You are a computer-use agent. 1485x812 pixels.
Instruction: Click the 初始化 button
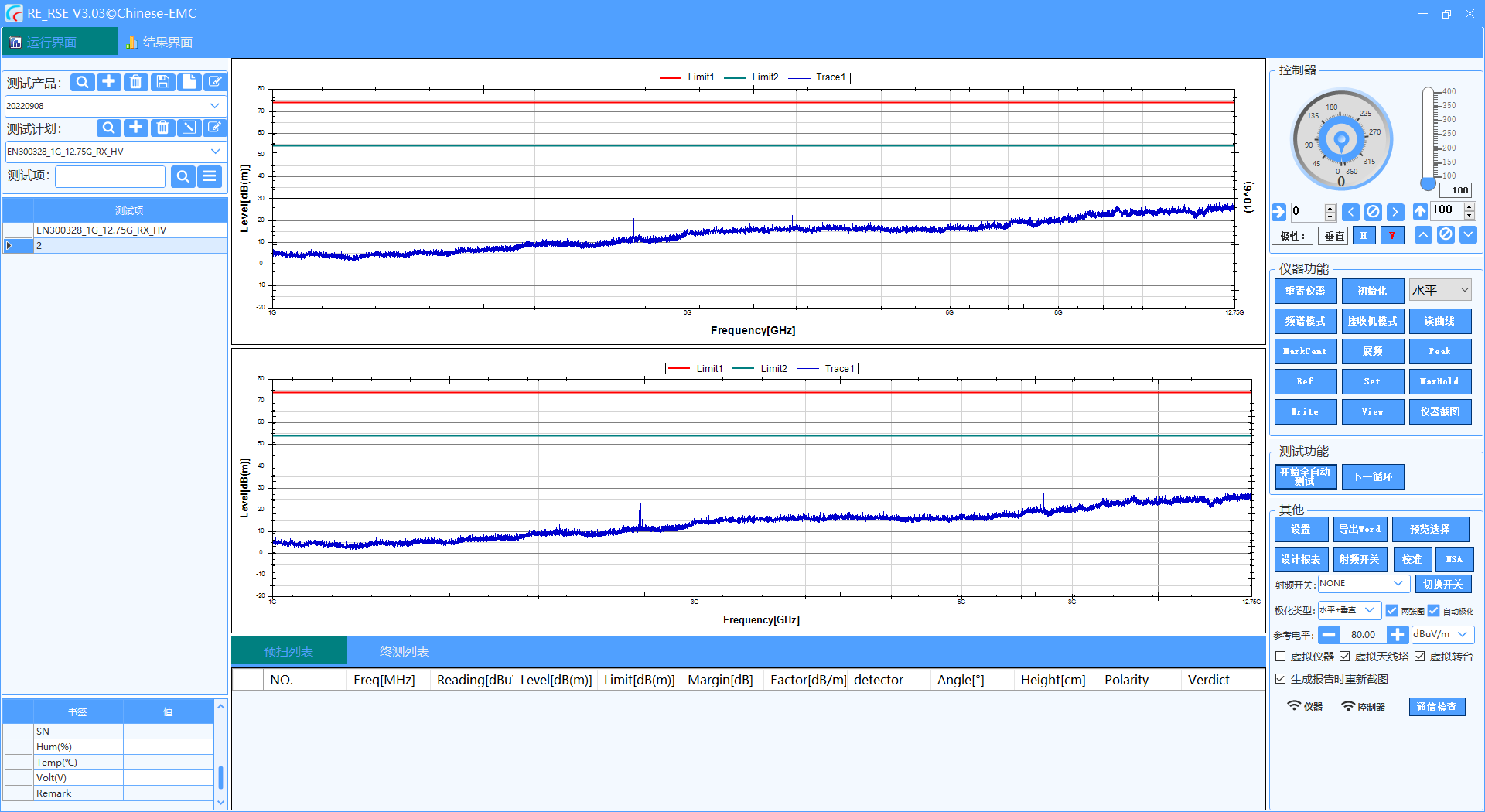pyautogui.click(x=1372, y=291)
